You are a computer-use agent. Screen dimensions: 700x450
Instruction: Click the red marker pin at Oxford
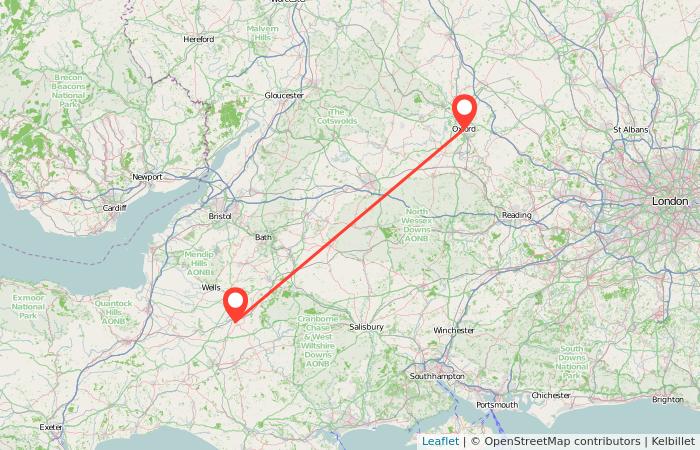[x=464, y=109]
